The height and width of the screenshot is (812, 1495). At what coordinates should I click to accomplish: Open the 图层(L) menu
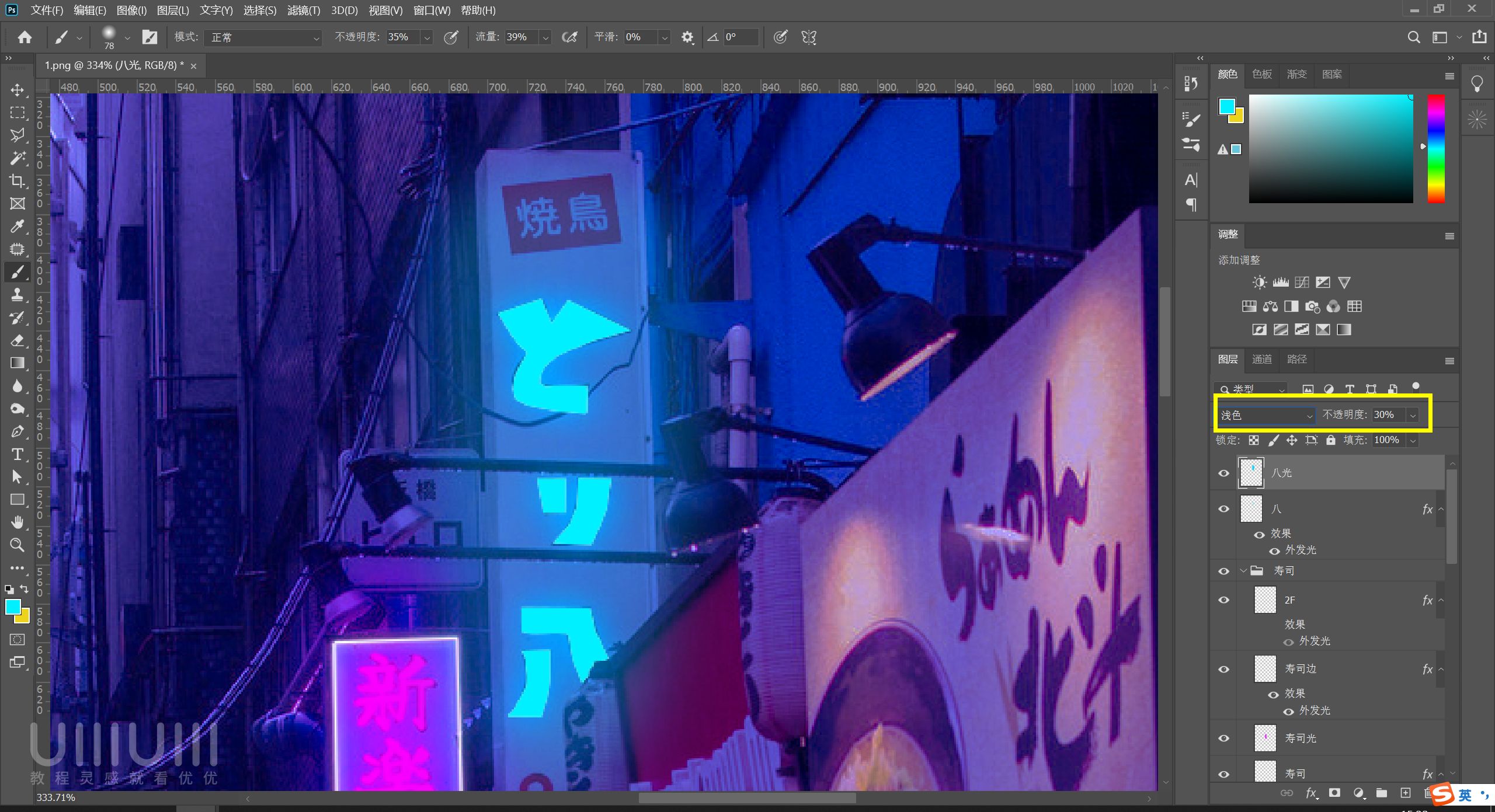tap(173, 11)
